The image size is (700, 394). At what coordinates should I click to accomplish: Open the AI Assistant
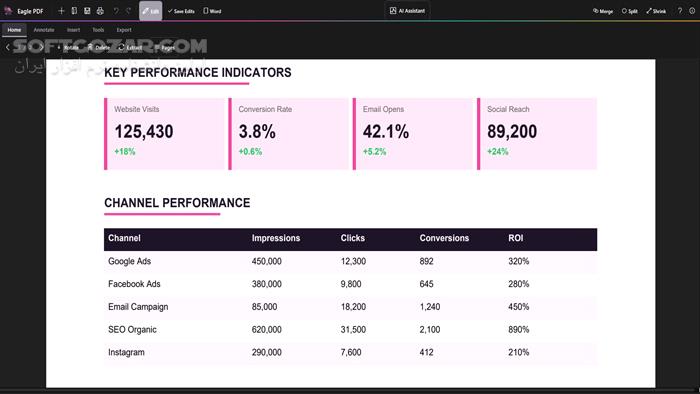click(x=407, y=11)
